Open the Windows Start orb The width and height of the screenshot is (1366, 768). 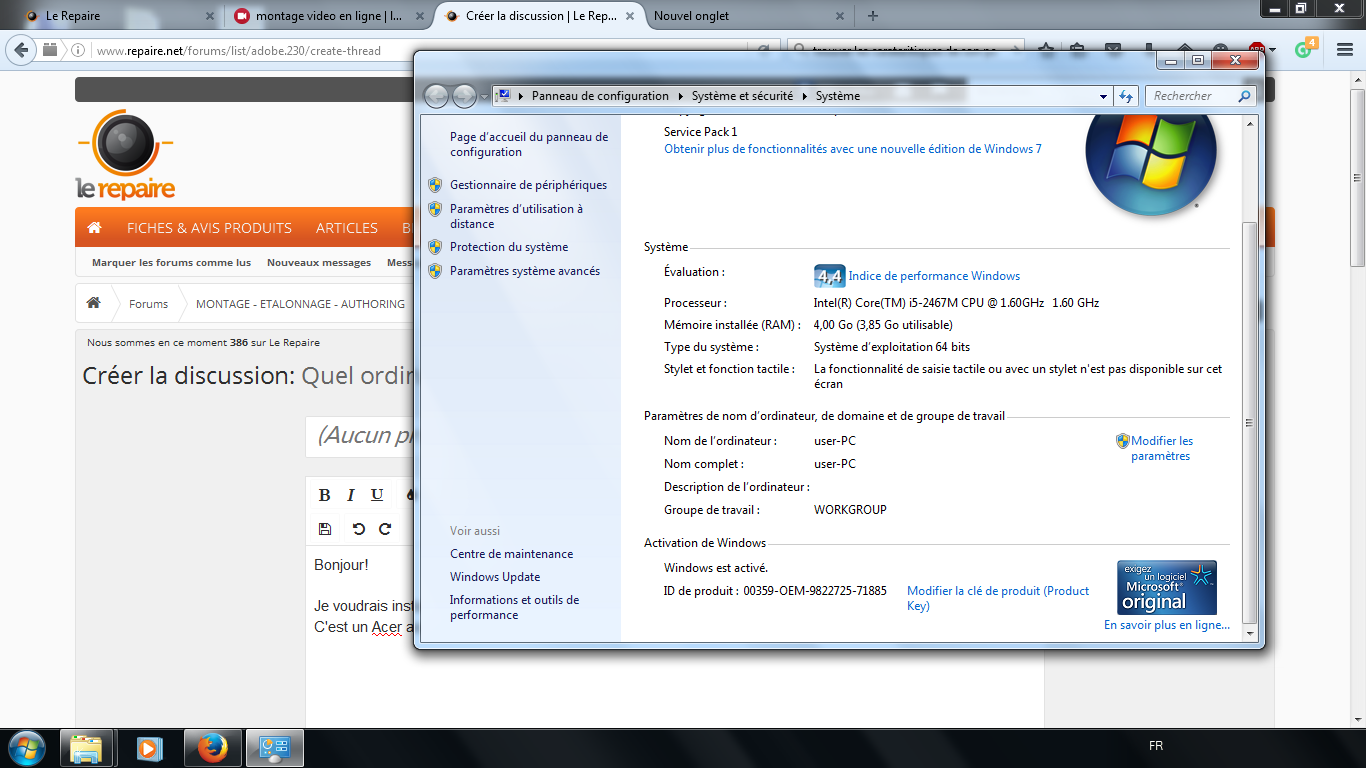(26, 747)
